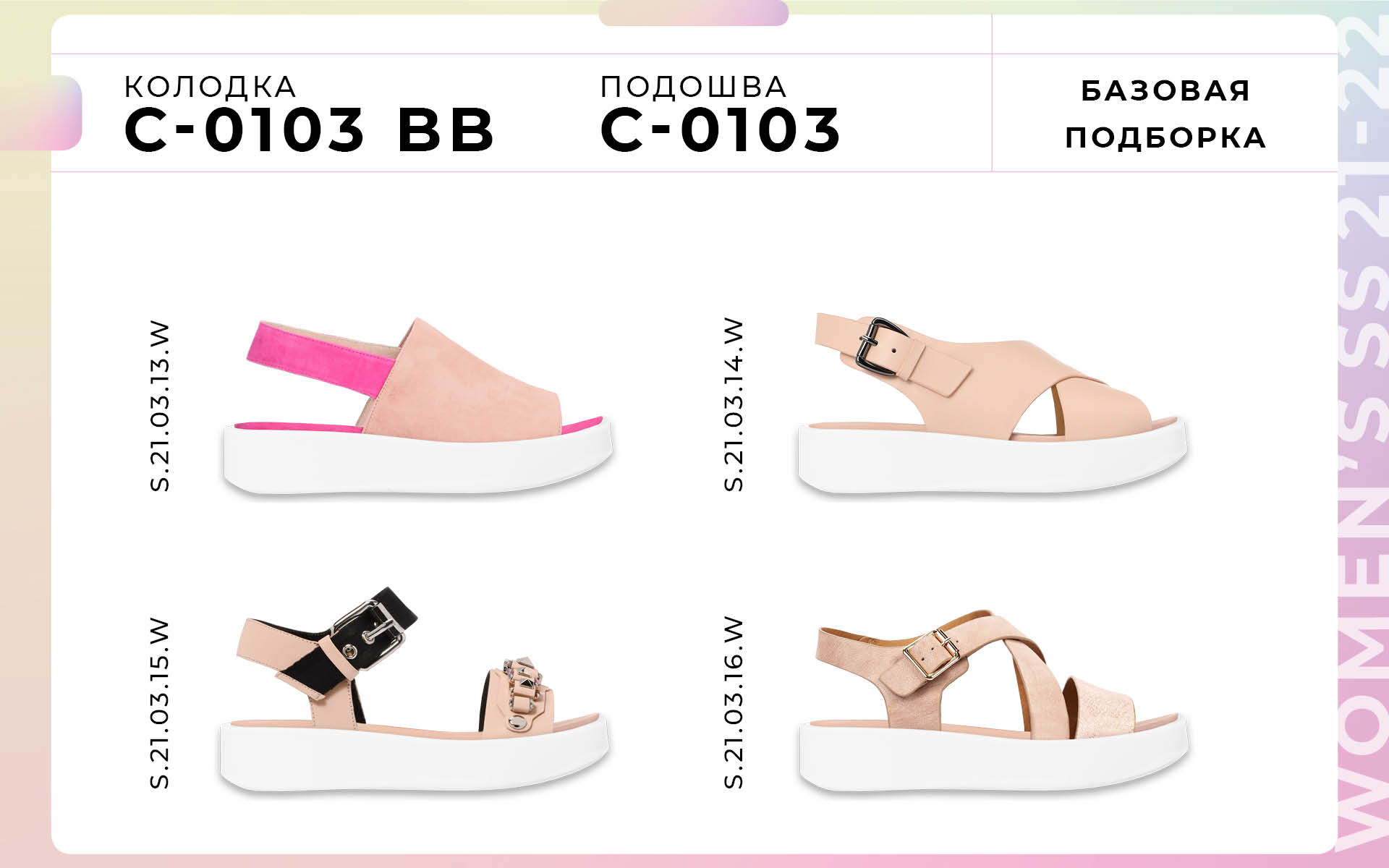Click the S.21.03.16.W article label
The image size is (1389, 868).
click(733, 702)
